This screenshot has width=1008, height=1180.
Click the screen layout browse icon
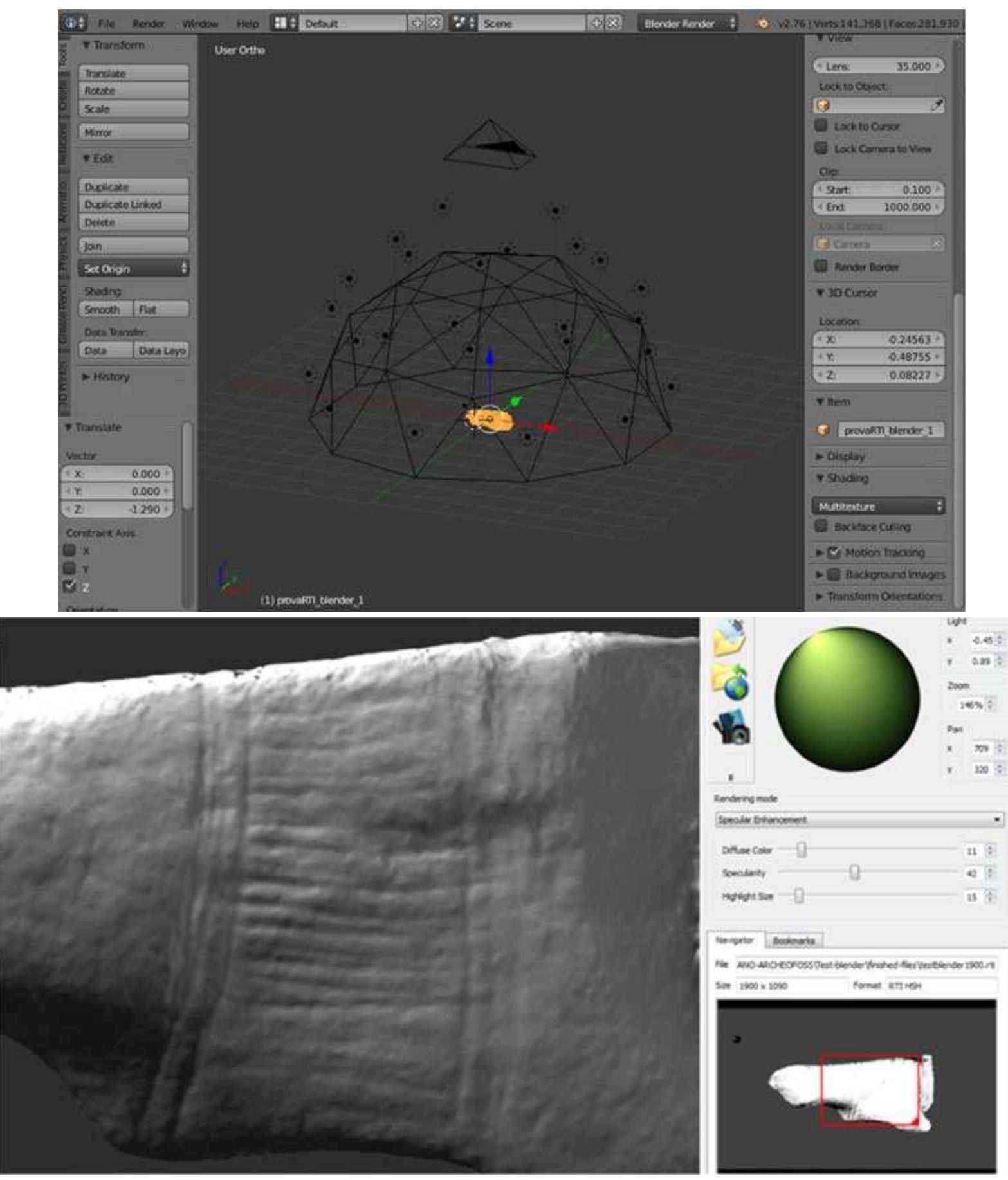click(x=283, y=23)
